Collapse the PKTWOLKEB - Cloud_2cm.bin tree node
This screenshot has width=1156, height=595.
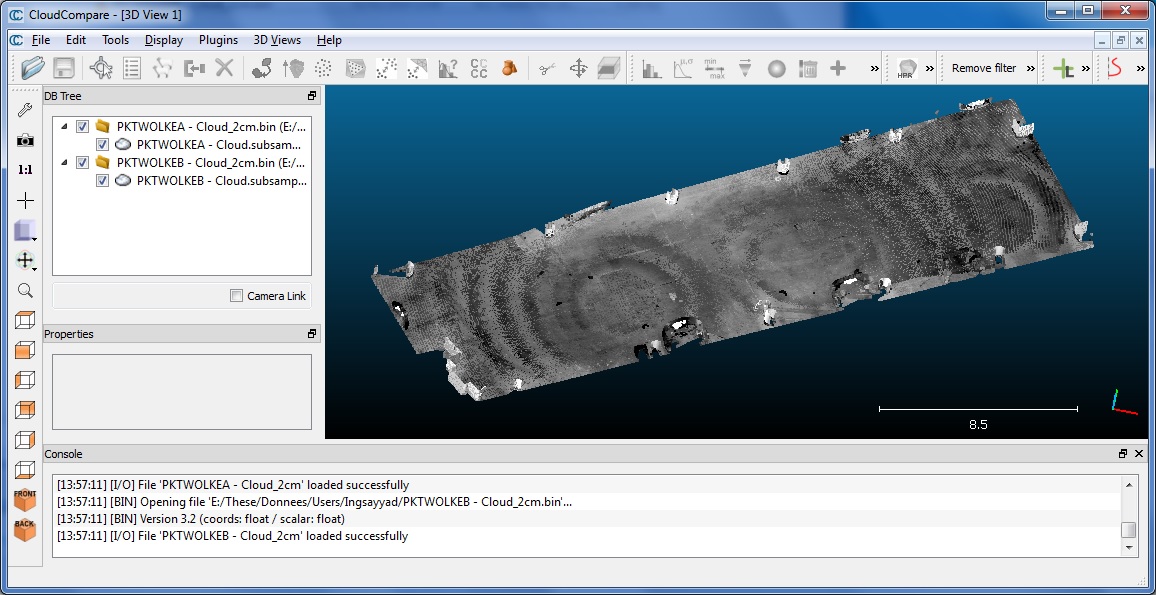click(x=65, y=163)
